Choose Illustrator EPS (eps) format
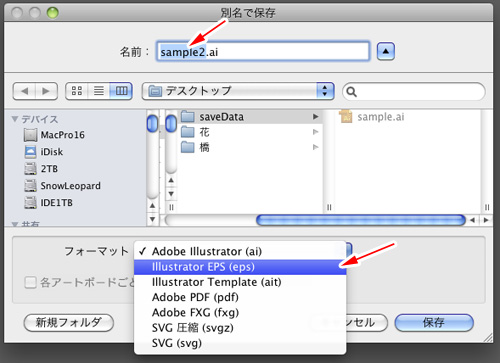Screen dimensions: 500x363 click(x=240, y=267)
